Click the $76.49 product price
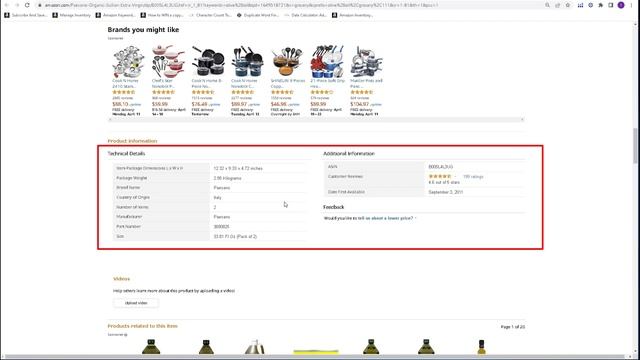 pos(200,104)
